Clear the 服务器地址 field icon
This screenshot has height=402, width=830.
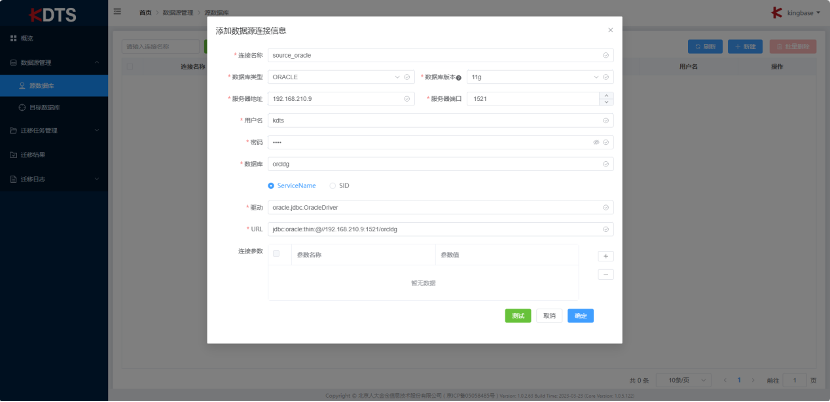tap(407, 99)
